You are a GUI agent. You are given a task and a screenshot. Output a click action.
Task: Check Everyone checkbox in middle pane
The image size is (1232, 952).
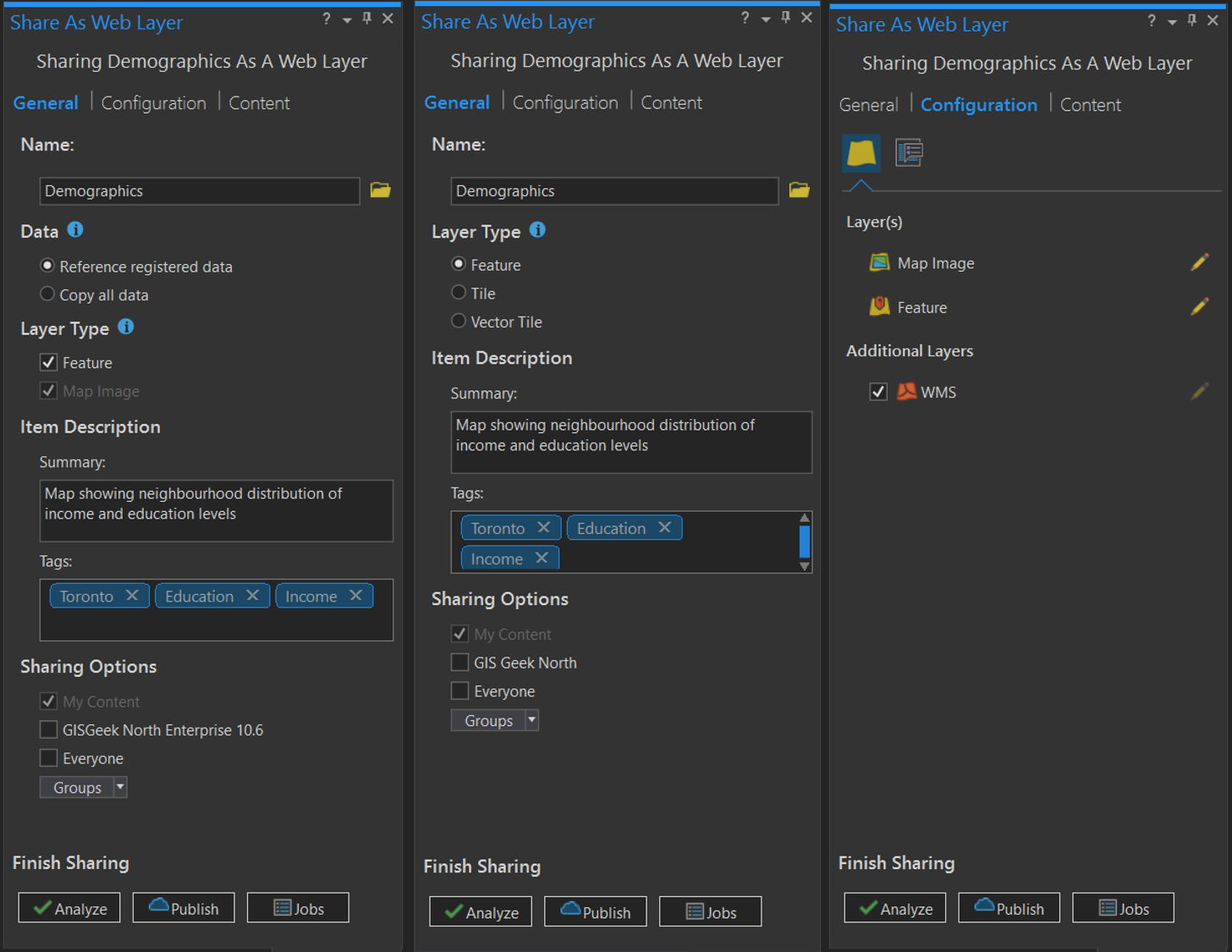459,691
